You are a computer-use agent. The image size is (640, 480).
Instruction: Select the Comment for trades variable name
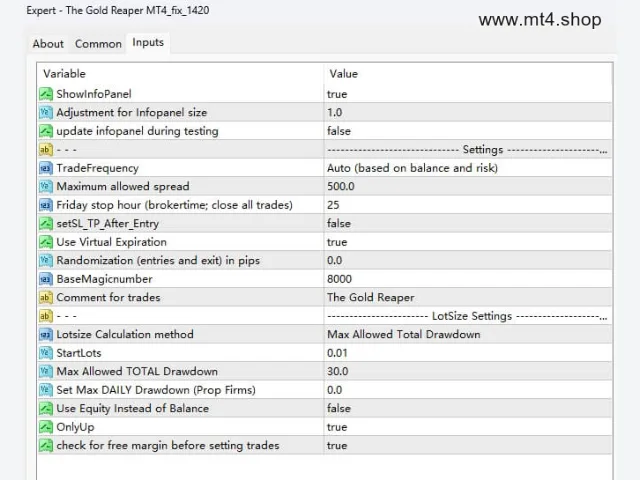108,298
